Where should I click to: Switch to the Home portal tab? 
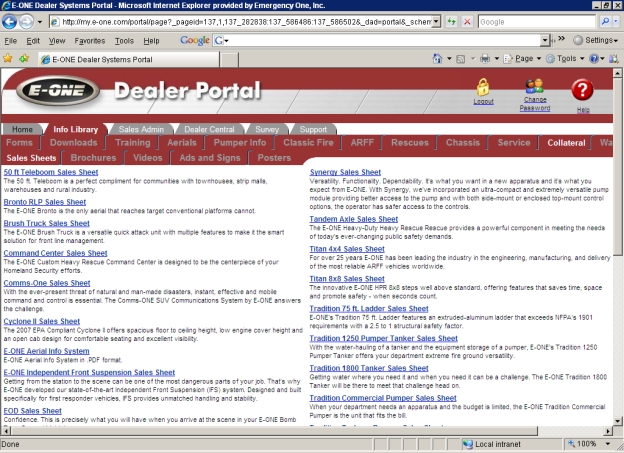22,129
